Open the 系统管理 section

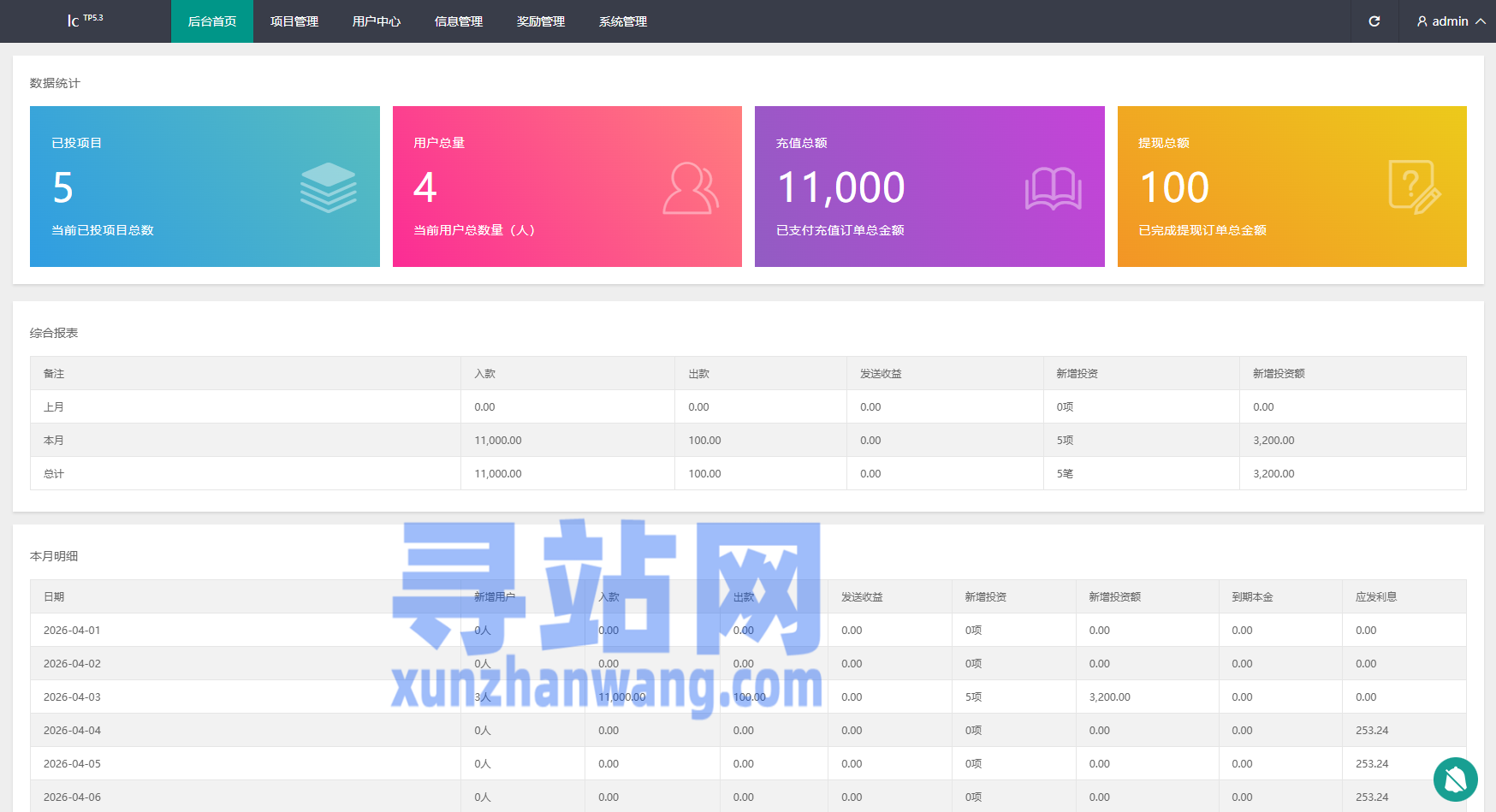(x=622, y=21)
